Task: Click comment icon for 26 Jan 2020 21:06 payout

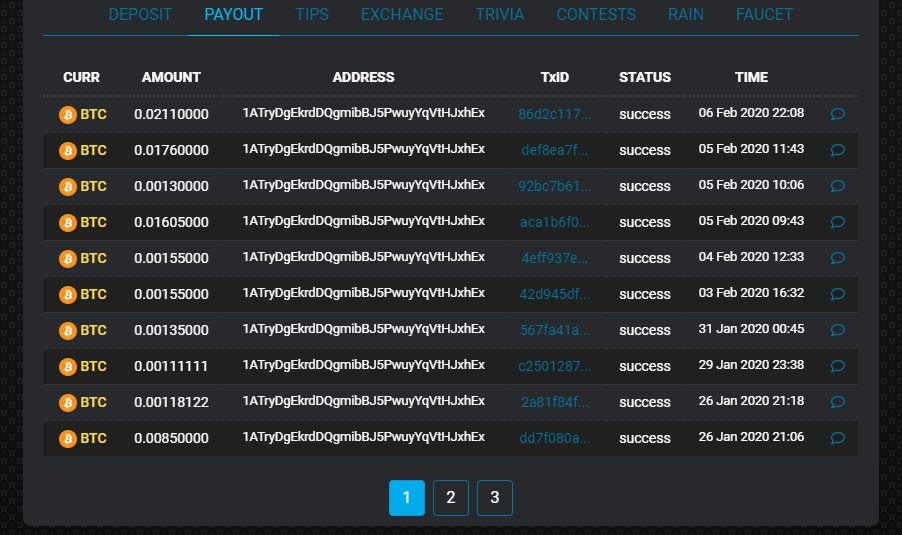Action: pos(837,438)
